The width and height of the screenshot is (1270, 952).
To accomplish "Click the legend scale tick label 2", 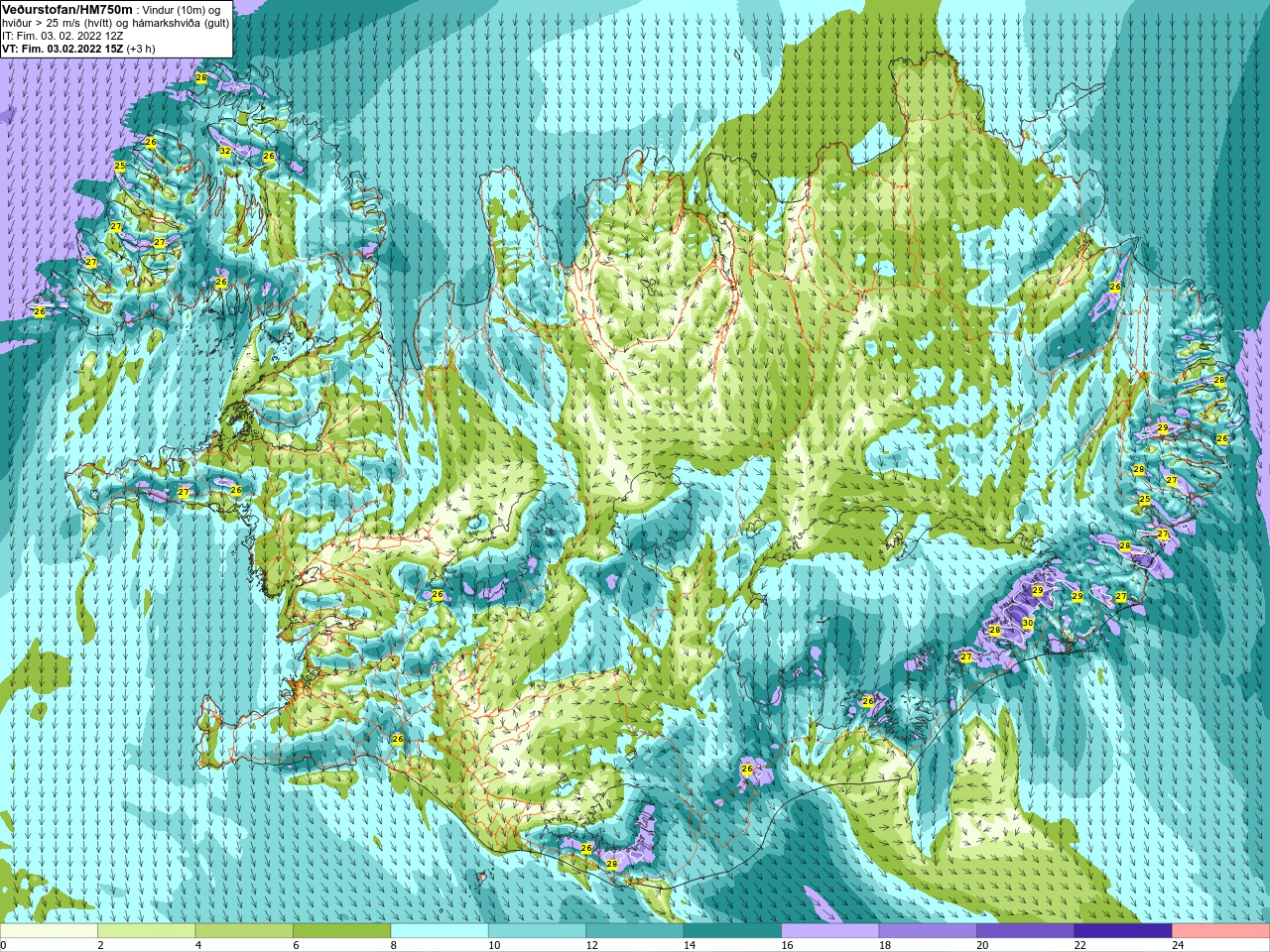I will (101, 945).
